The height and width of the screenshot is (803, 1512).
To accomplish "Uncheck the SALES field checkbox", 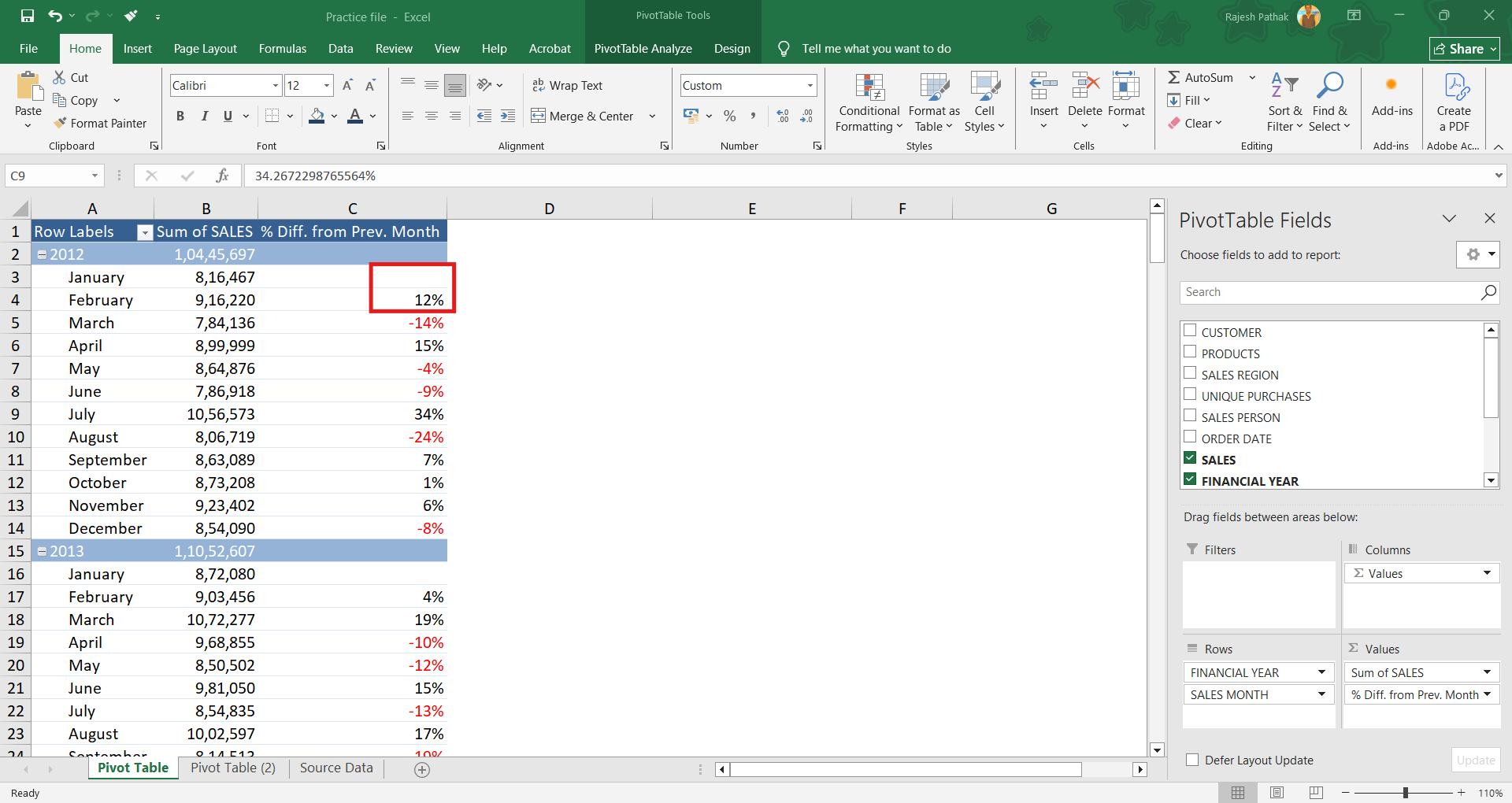I will click(x=1190, y=458).
